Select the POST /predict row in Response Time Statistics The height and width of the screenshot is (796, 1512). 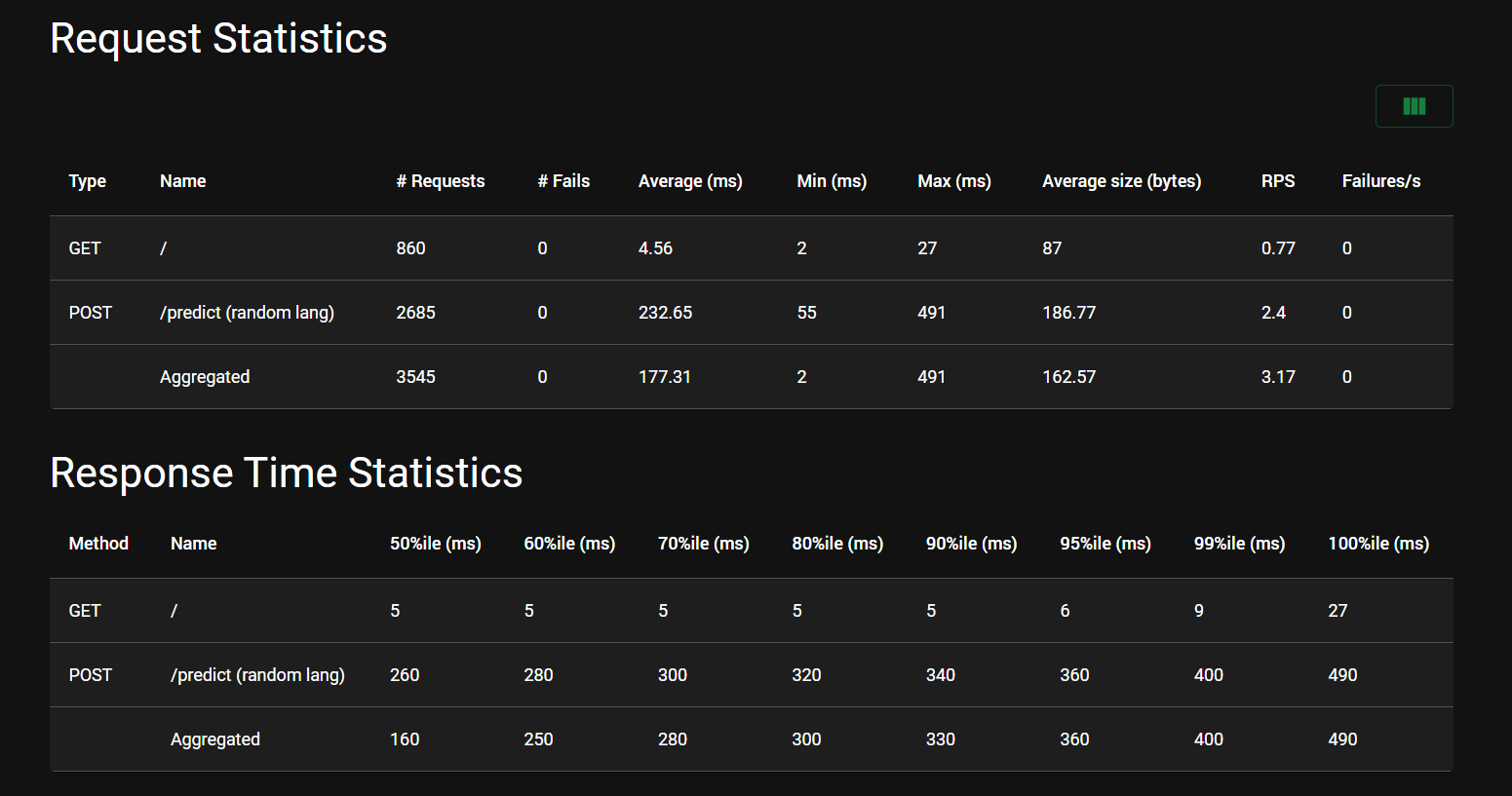(x=752, y=675)
